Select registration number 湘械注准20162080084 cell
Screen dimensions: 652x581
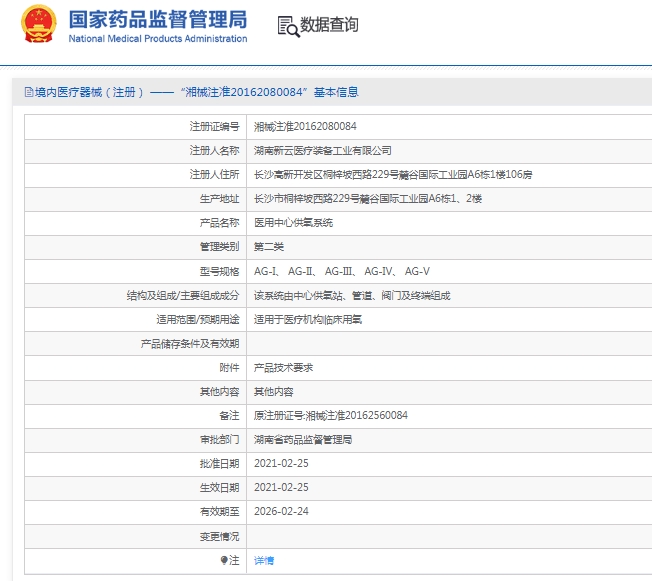305,126
